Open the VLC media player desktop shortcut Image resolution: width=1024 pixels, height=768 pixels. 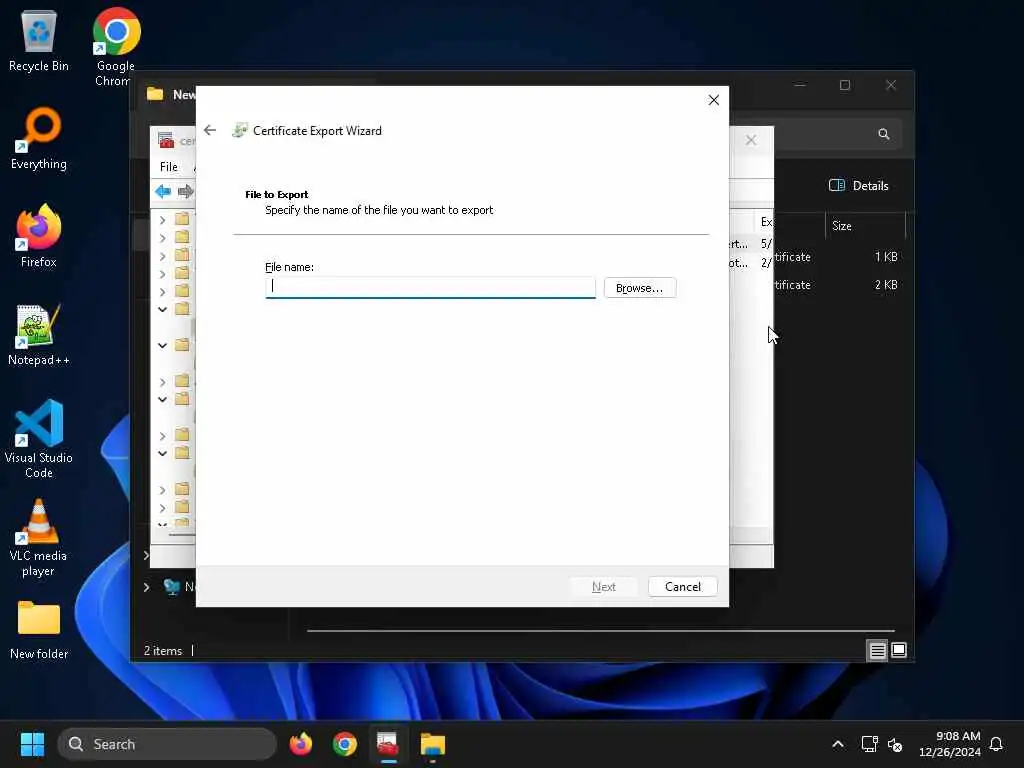(39, 537)
